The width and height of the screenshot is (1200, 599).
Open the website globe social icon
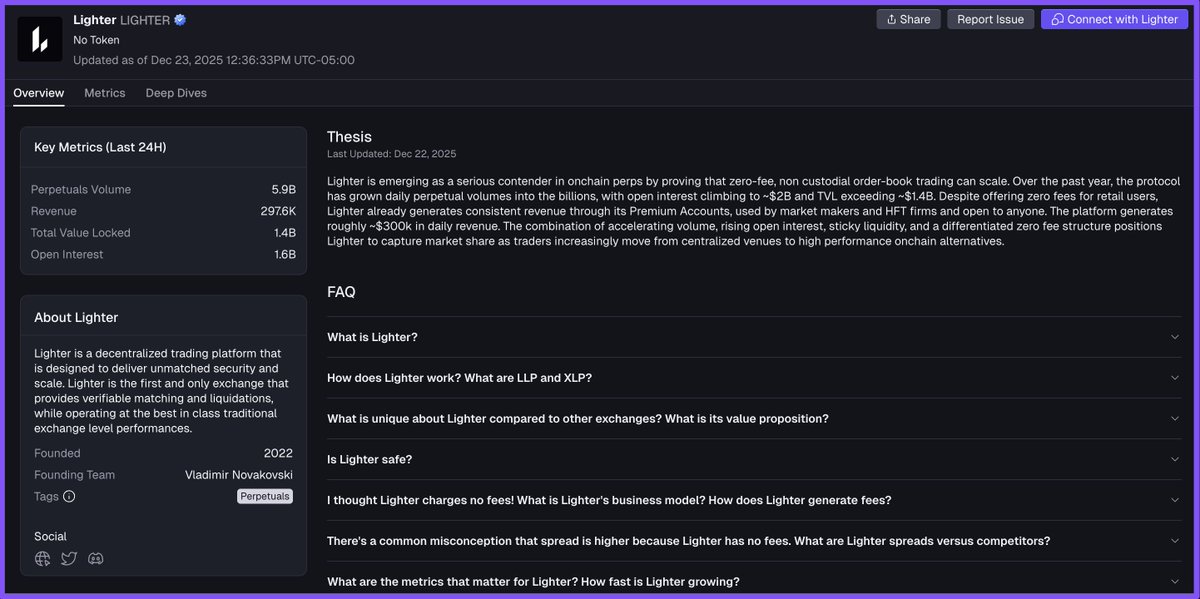42,559
